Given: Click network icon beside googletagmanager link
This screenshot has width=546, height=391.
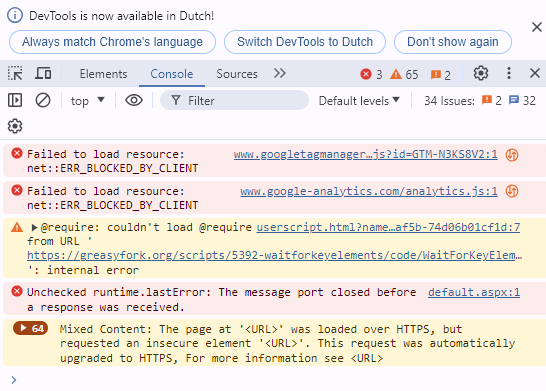Looking at the screenshot, I should coord(512,155).
